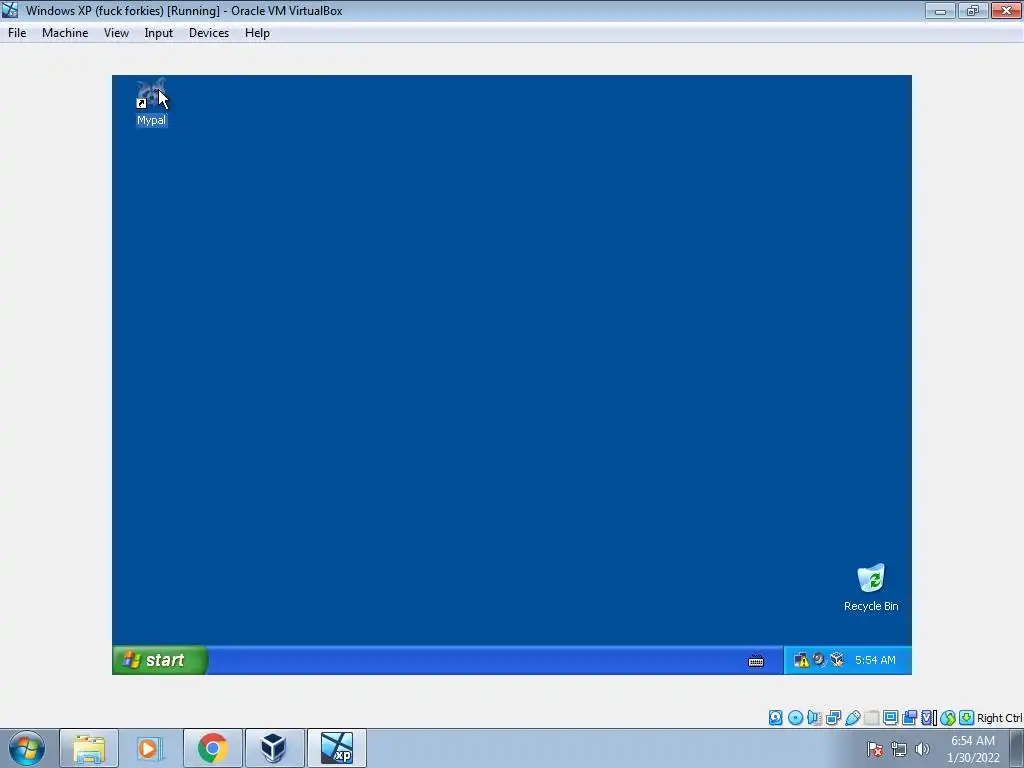Click the green arrow host key icon

point(967,718)
